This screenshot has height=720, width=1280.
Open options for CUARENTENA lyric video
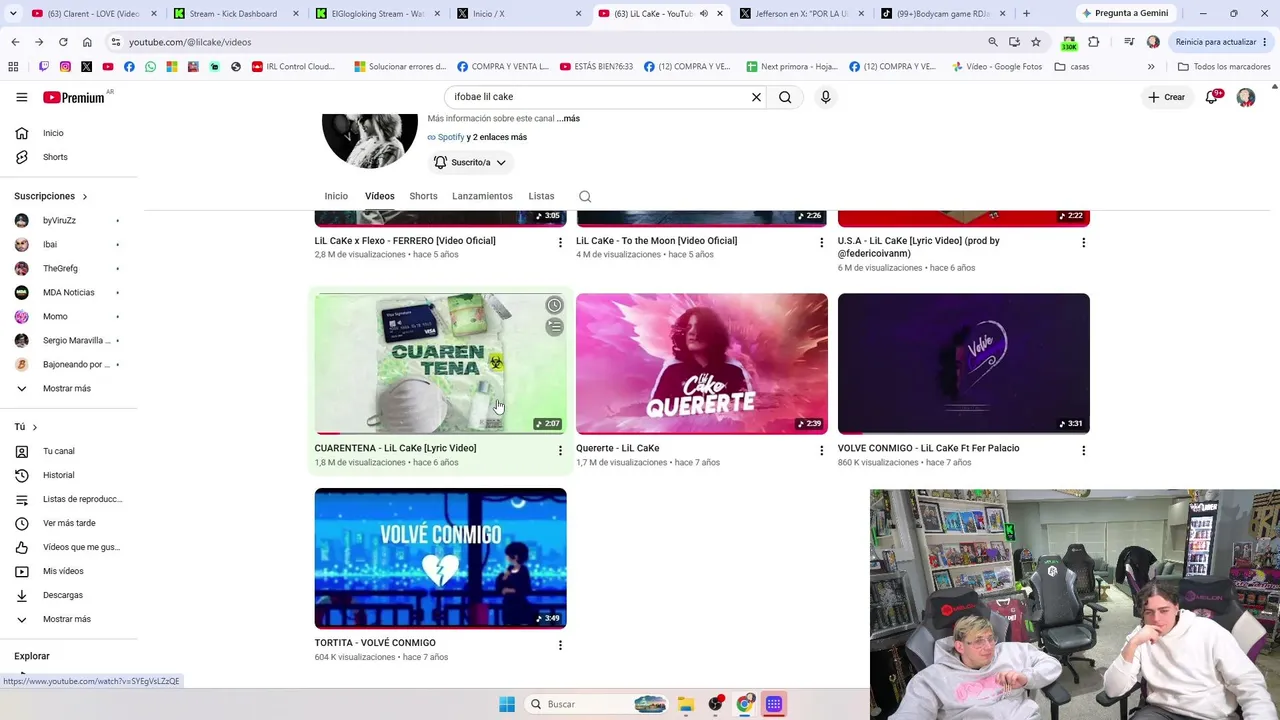pyautogui.click(x=560, y=451)
